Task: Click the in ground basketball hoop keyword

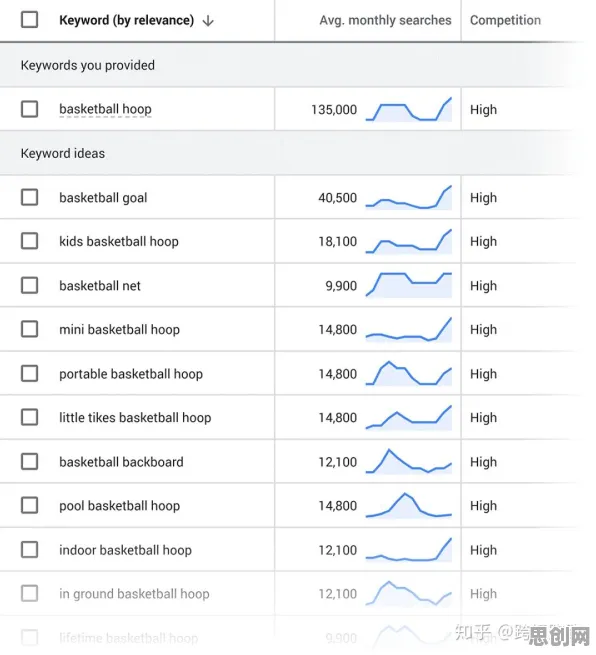Action: click(x=134, y=594)
